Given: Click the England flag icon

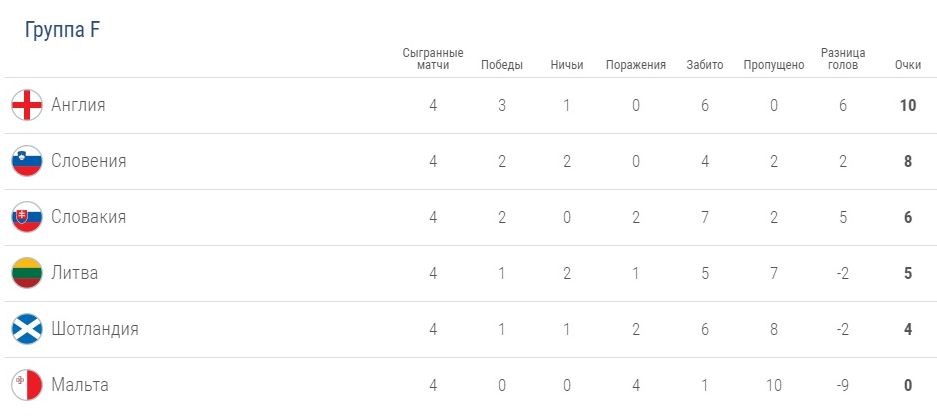Looking at the screenshot, I should (x=27, y=105).
